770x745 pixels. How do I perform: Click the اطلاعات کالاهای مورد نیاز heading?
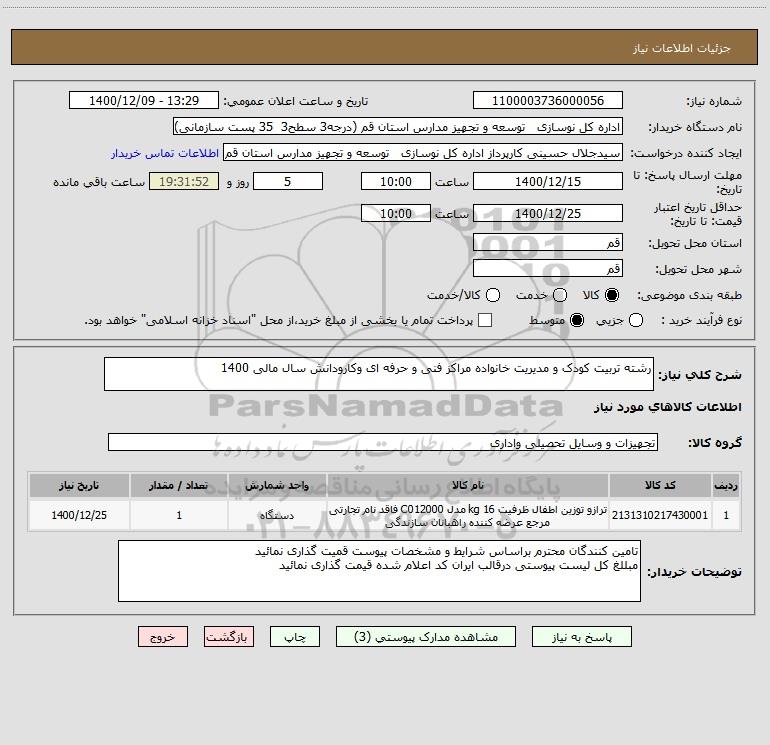click(x=667, y=407)
